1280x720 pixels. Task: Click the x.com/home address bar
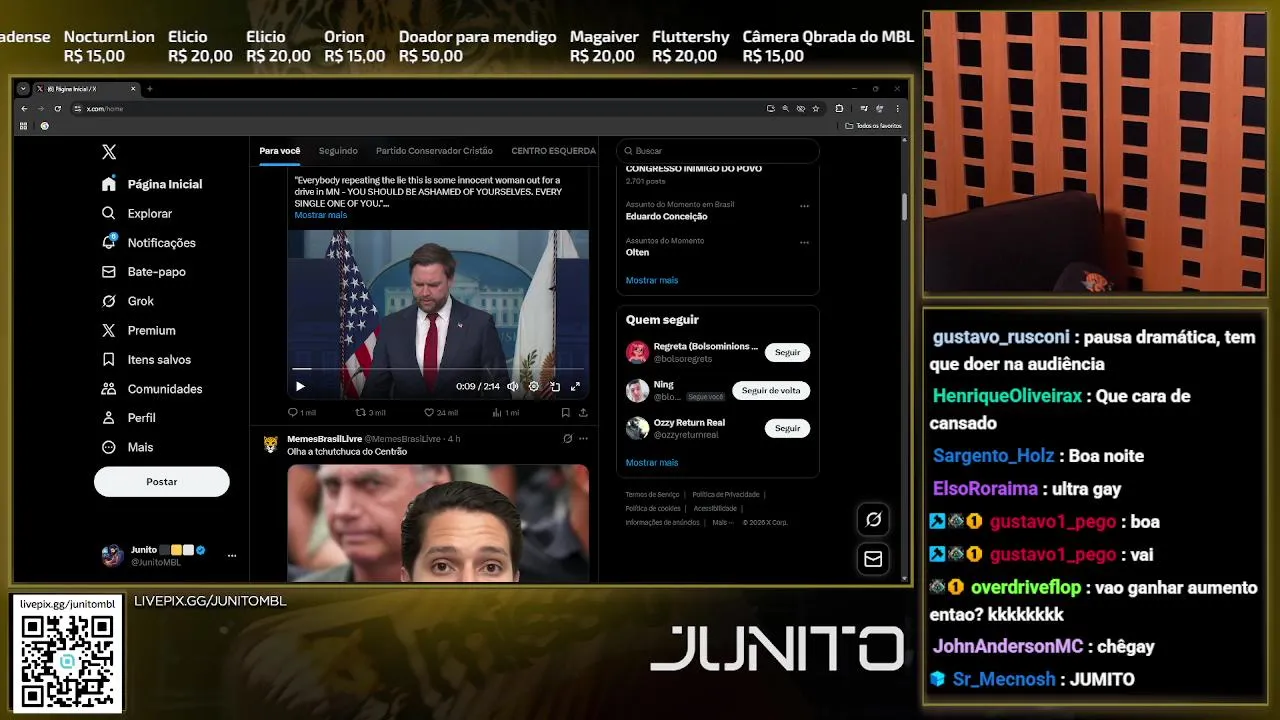pyautogui.click(x=420, y=108)
